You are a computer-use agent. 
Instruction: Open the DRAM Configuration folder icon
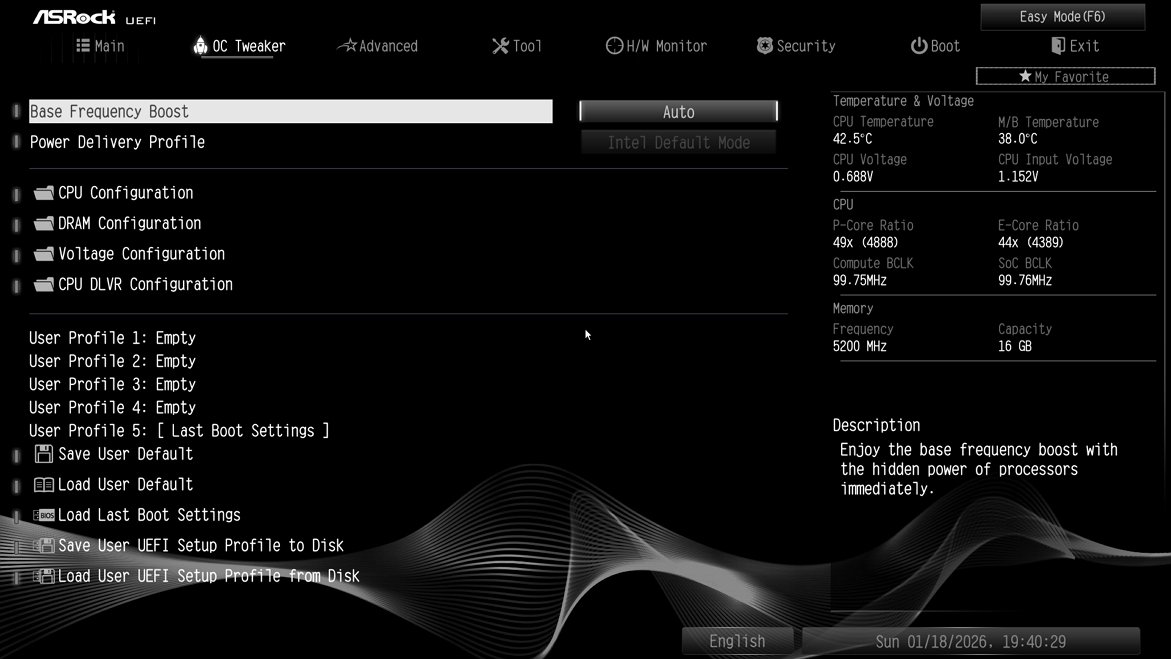[43, 223]
